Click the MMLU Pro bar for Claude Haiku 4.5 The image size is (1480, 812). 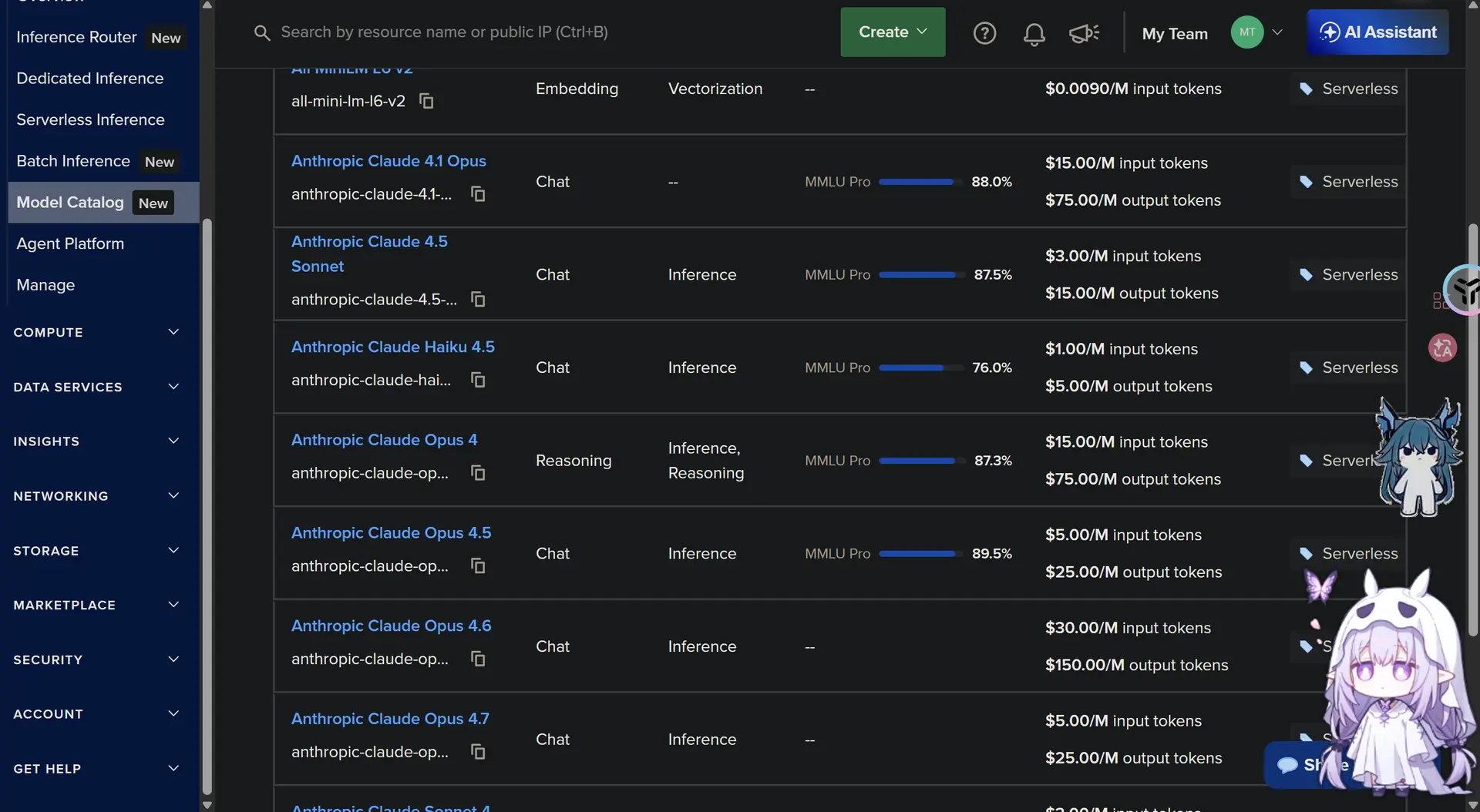point(920,368)
